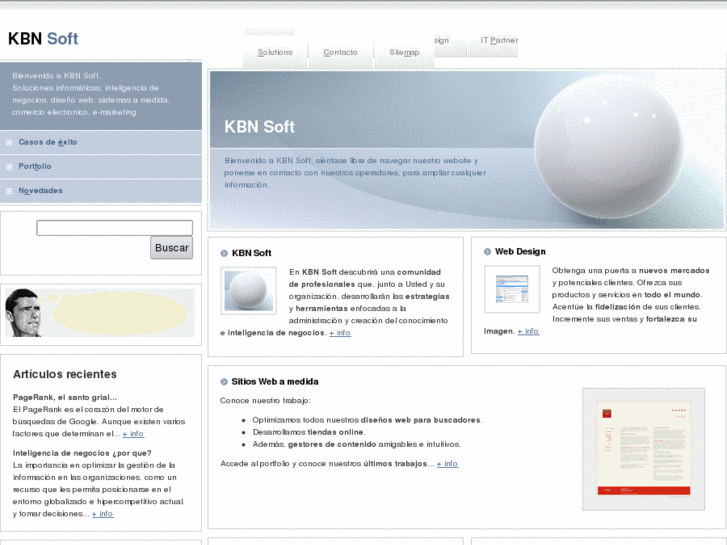
Task: Click bullet 'Además, gestores de contenido amigables'
Action: tap(357, 444)
